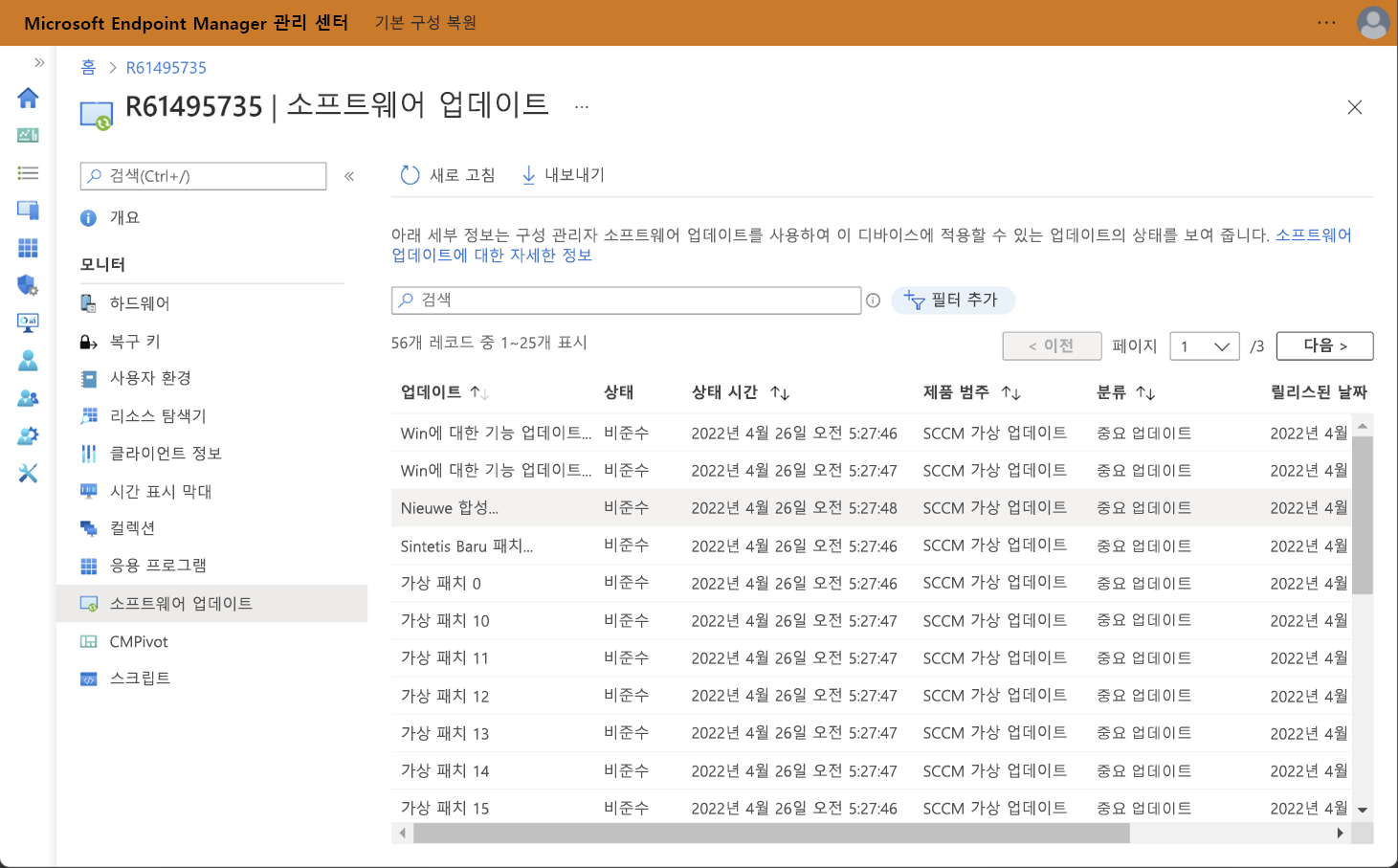Click the 내보내기 export button
Viewport: 1398px width, 868px height.
point(563,175)
